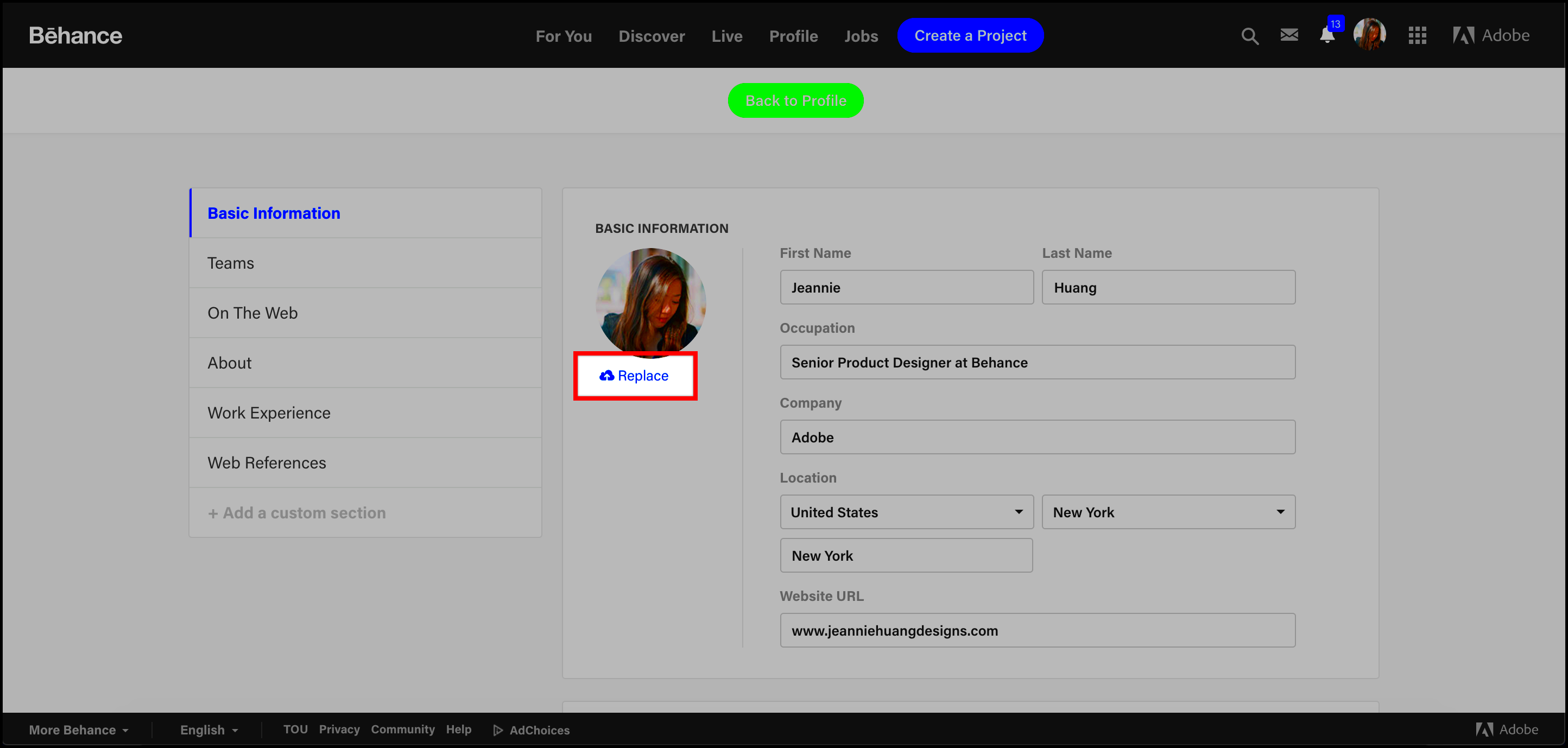Click the Adobe logo icon top right
The height and width of the screenshot is (748, 1568).
(x=1462, y=35)
